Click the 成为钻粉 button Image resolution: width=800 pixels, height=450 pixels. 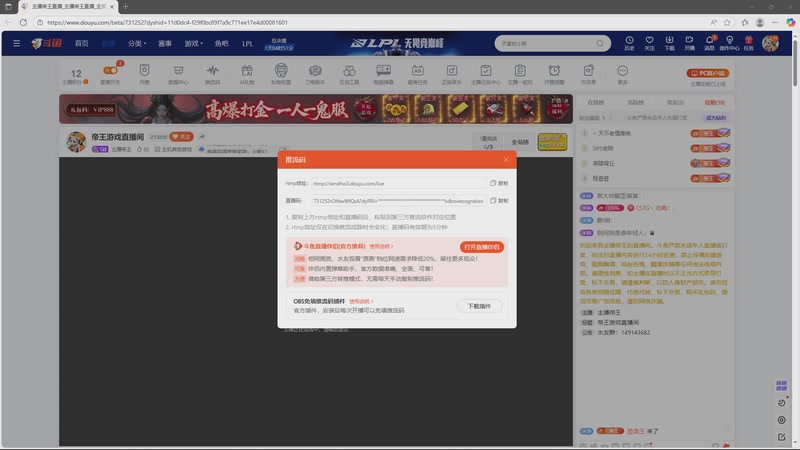tap(716, 118)
